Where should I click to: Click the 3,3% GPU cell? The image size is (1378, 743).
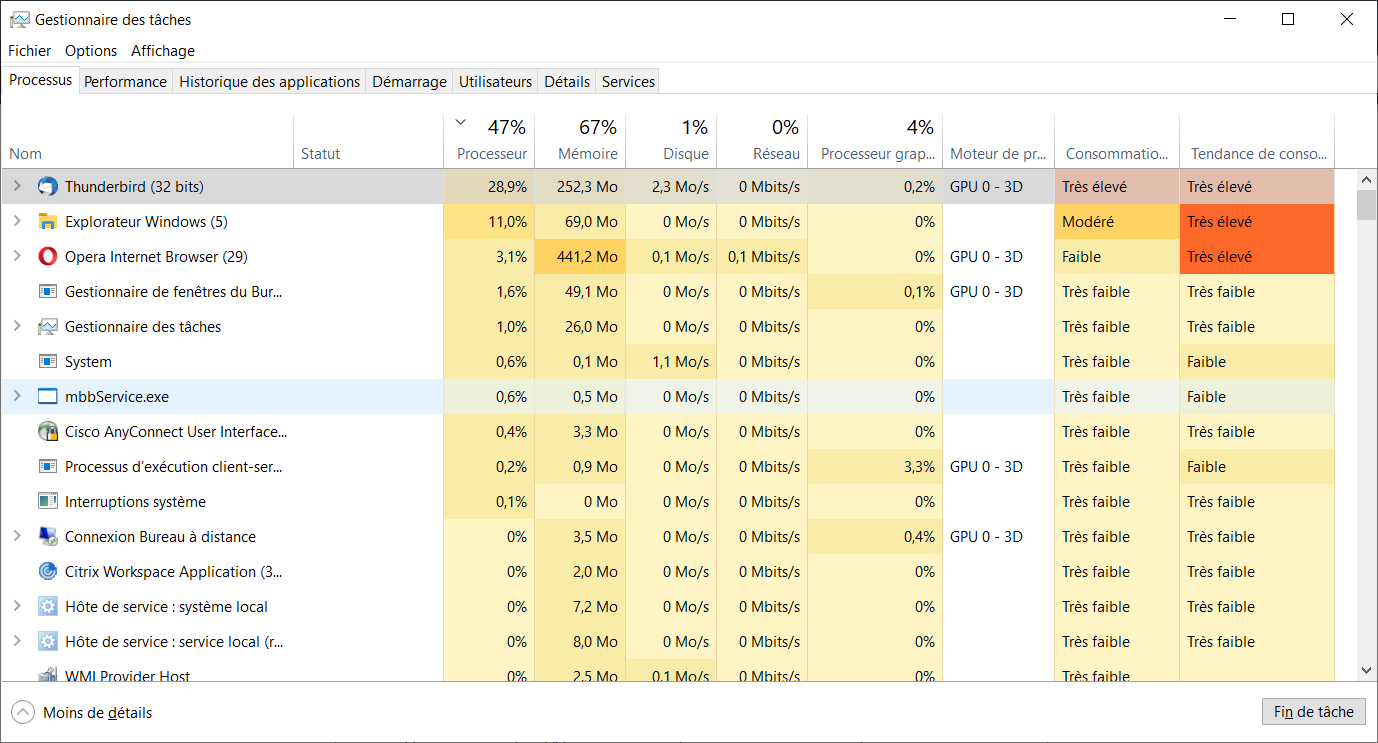click(875, 467)
